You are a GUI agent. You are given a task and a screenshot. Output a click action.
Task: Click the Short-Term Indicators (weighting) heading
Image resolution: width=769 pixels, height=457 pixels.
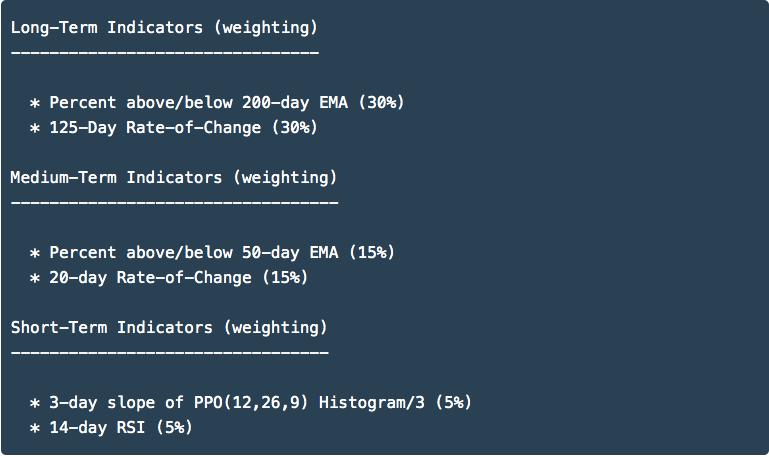pos(169,328)
